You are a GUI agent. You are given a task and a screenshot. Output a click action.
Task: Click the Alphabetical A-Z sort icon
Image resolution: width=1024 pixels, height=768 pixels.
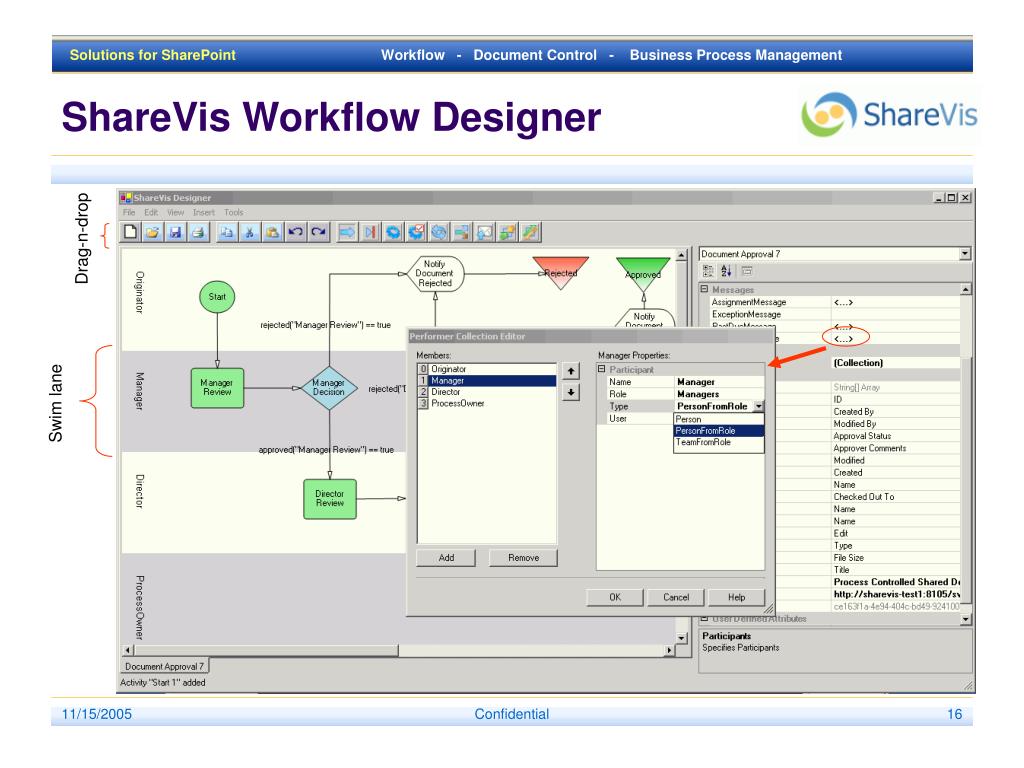(x=726, y=270)
